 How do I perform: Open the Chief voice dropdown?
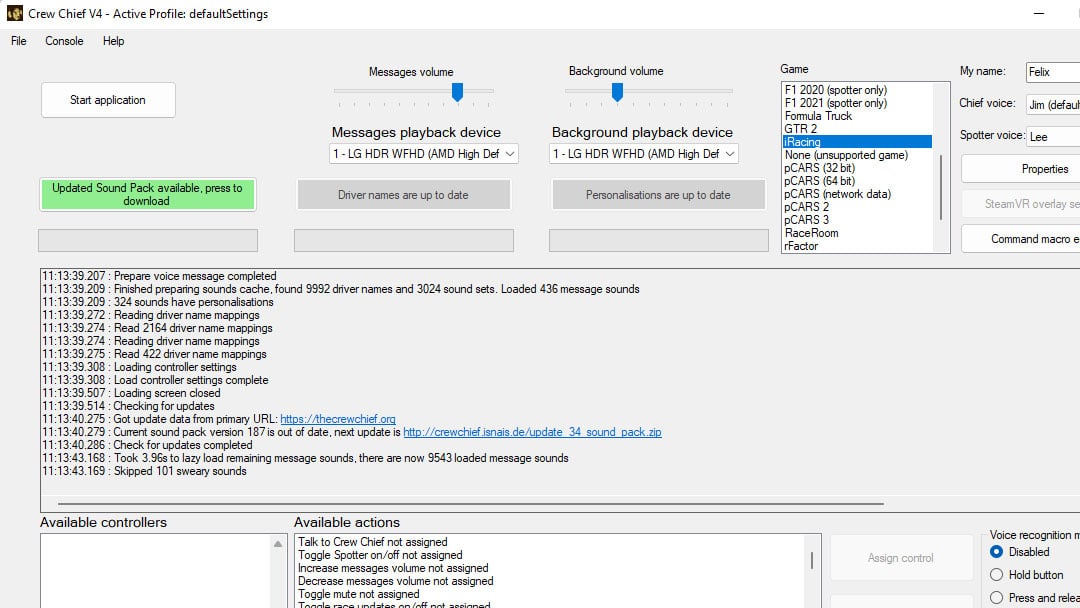[1052, 104]
